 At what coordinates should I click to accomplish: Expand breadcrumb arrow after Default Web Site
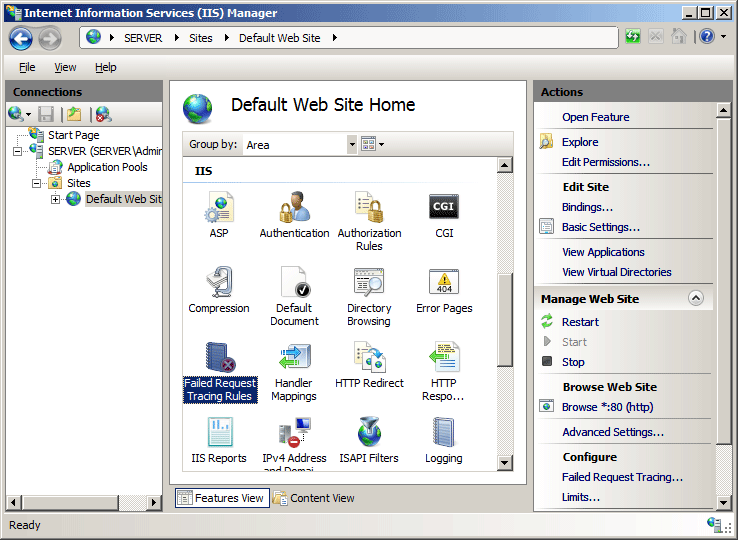pyautogui.click(x=335, y=38)
